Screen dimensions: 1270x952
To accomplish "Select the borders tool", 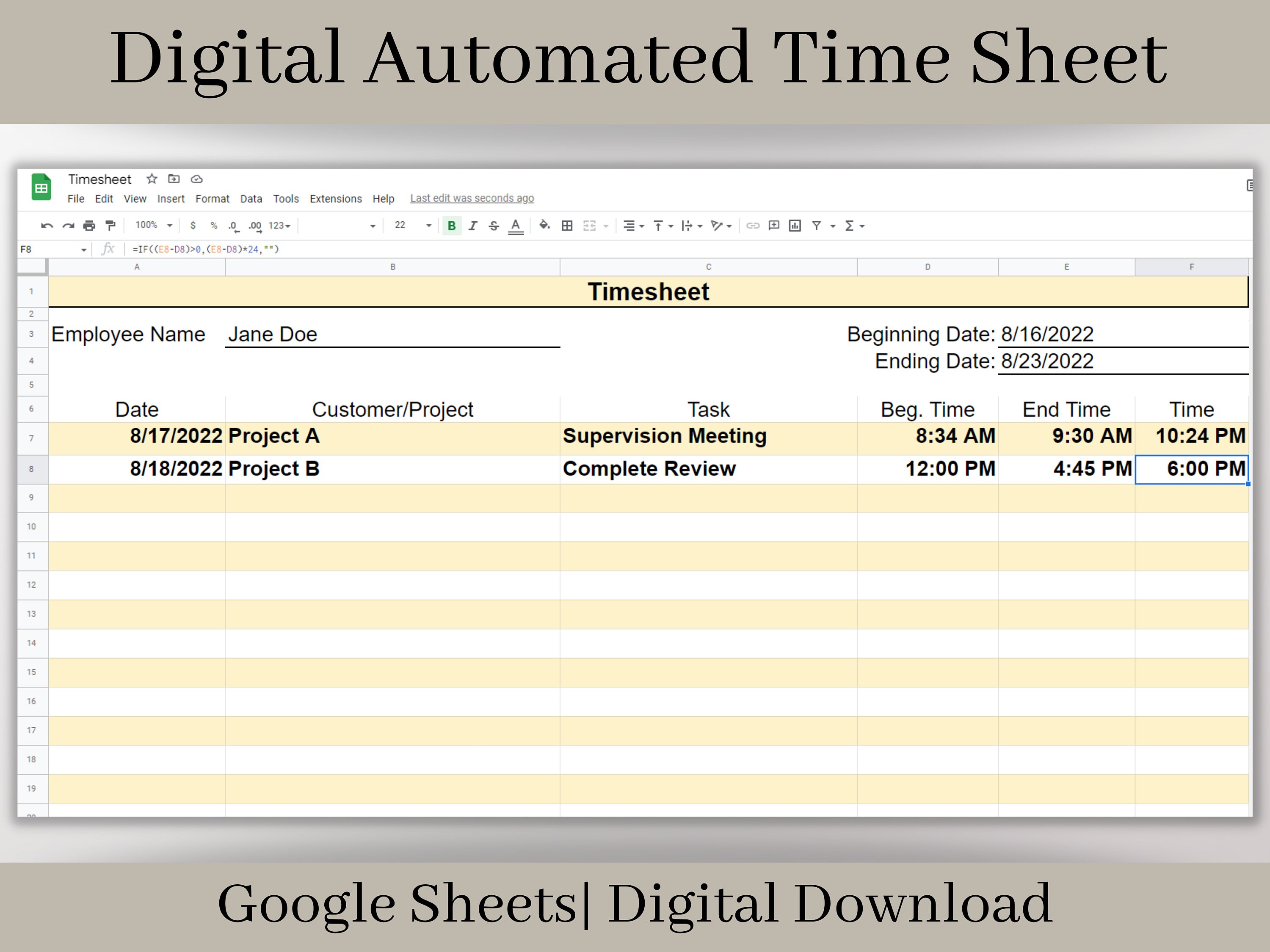I will (x=567, y=226).
